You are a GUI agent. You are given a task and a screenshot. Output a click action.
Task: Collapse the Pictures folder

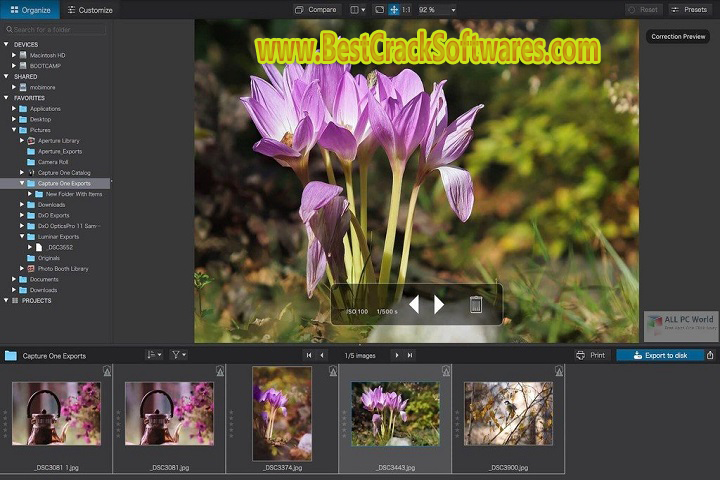pyautogui.click(x=14, y=130)
